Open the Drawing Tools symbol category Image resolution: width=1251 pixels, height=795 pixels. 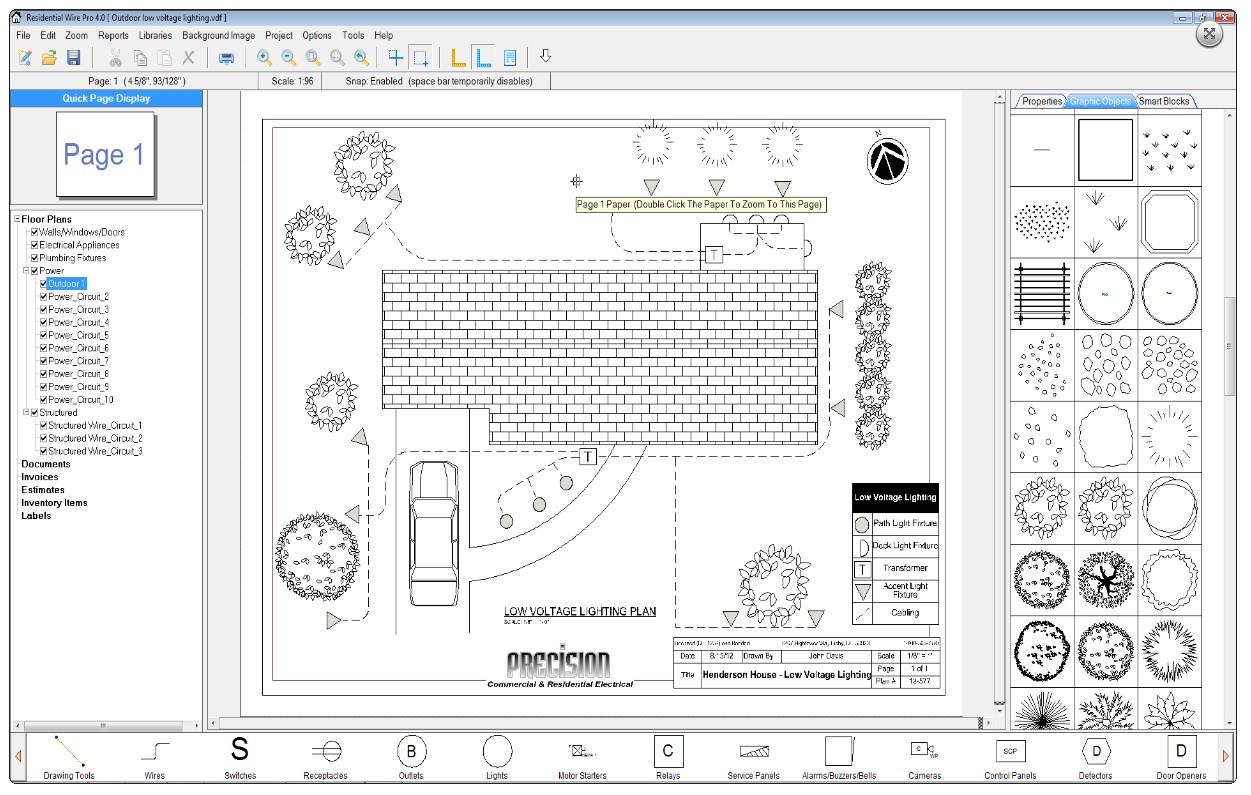point(69,757)
